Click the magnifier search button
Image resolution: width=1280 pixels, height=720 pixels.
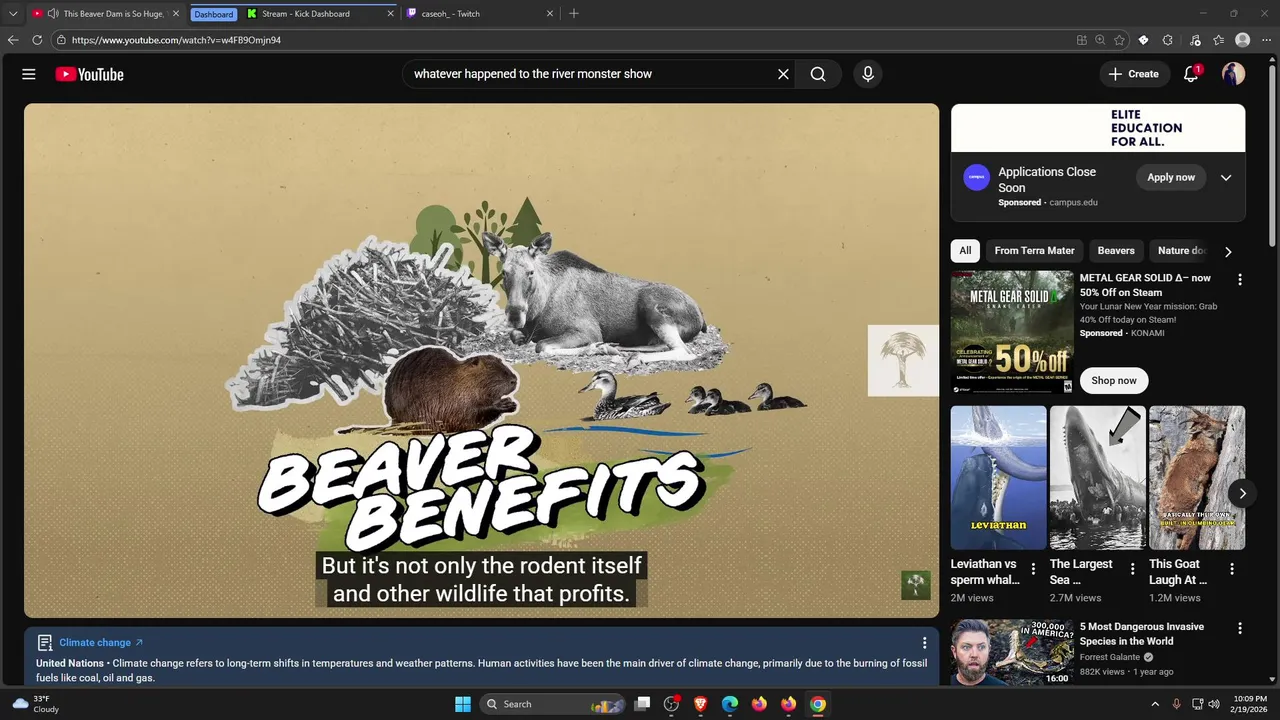pos(818,74)
